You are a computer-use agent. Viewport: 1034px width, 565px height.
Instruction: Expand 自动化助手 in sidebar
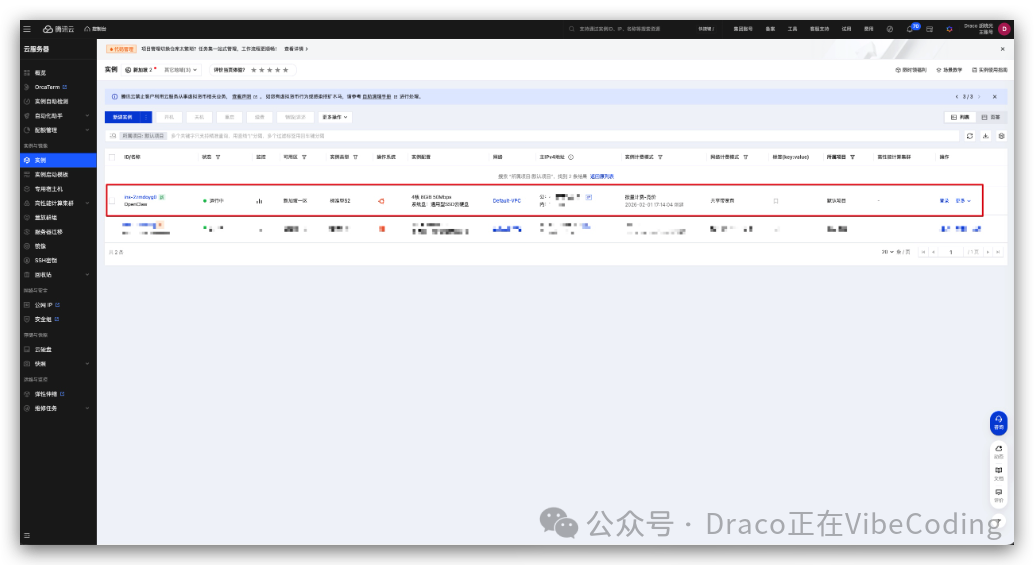tap(87, 116)
